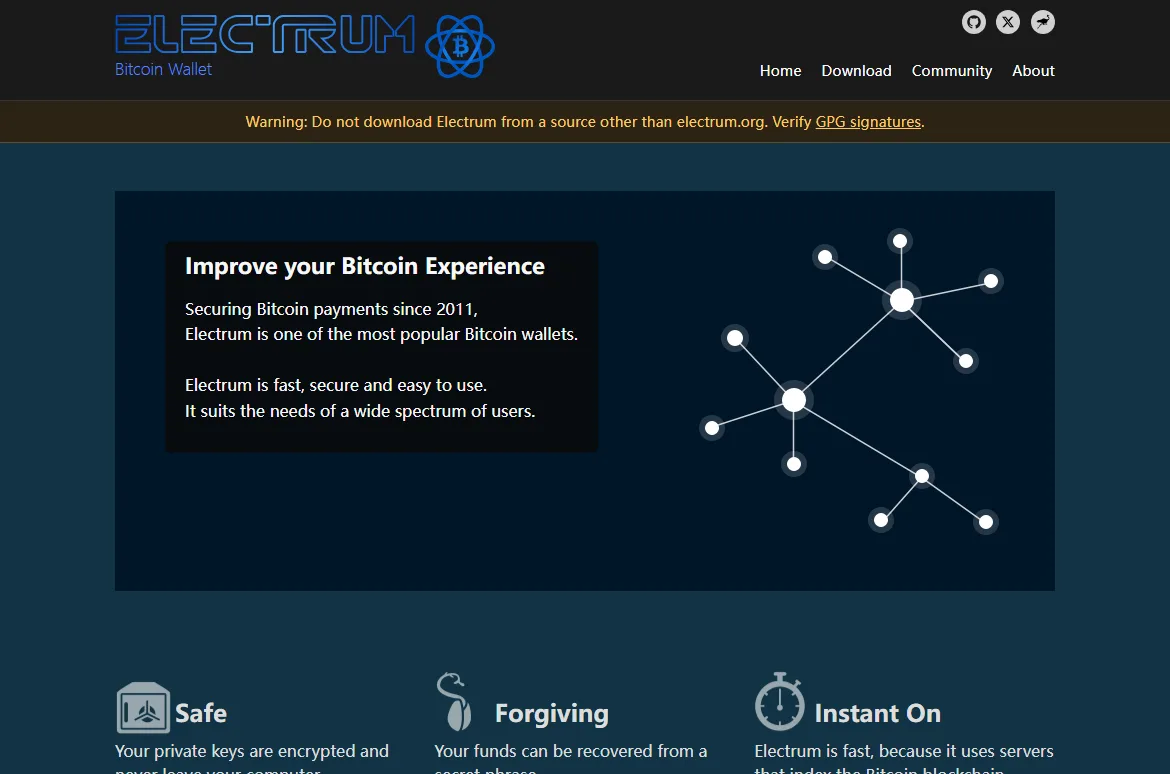Open the About page

[1033, 71]
